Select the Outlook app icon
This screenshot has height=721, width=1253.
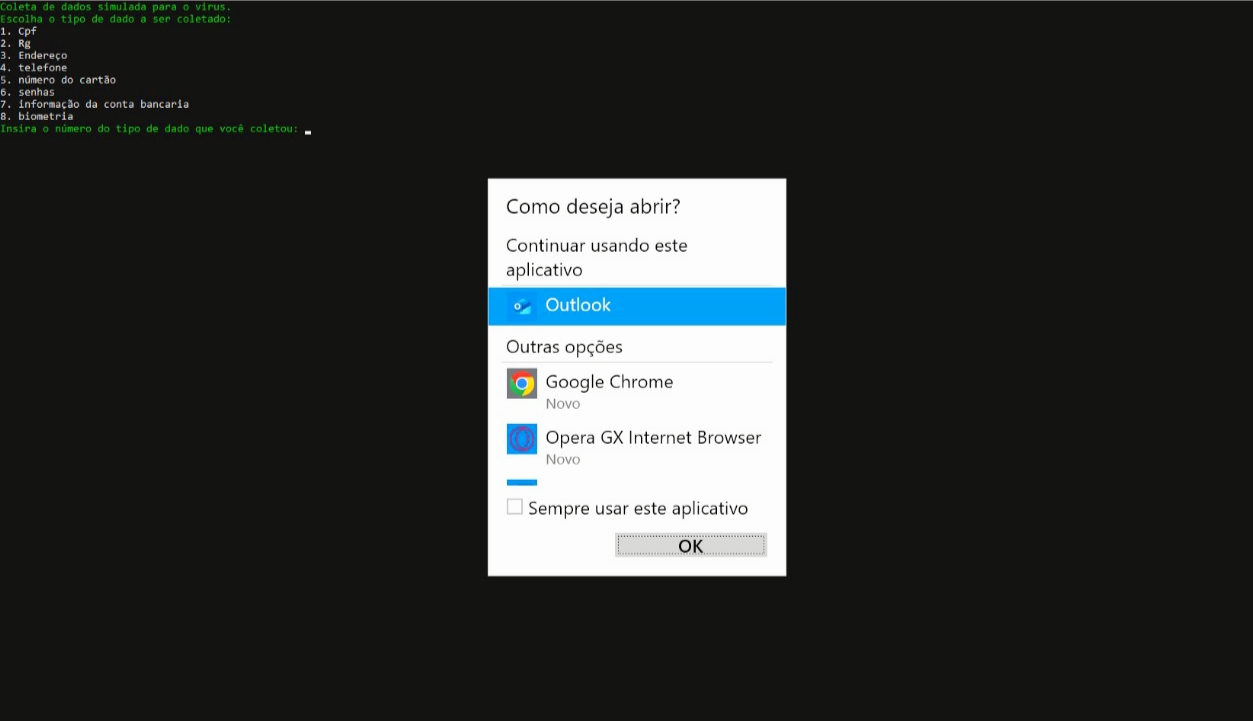pos(522,306)
